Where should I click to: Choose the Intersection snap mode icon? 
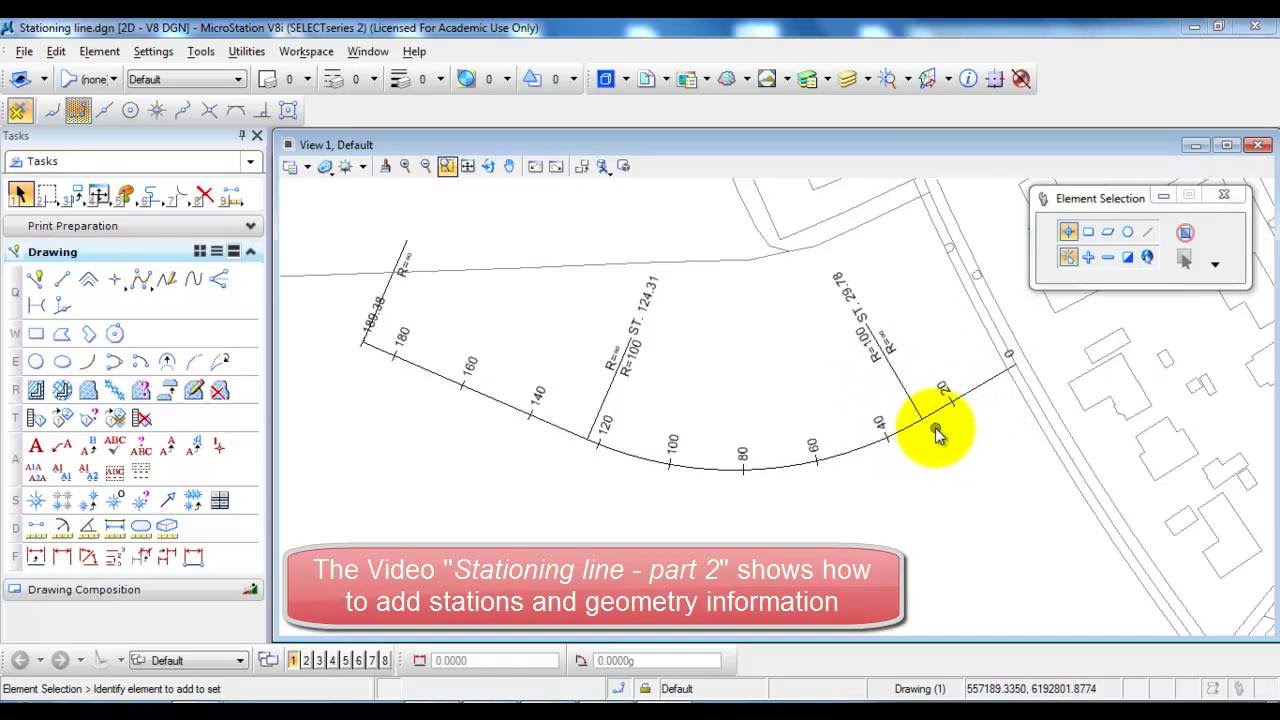click(209, 111)
